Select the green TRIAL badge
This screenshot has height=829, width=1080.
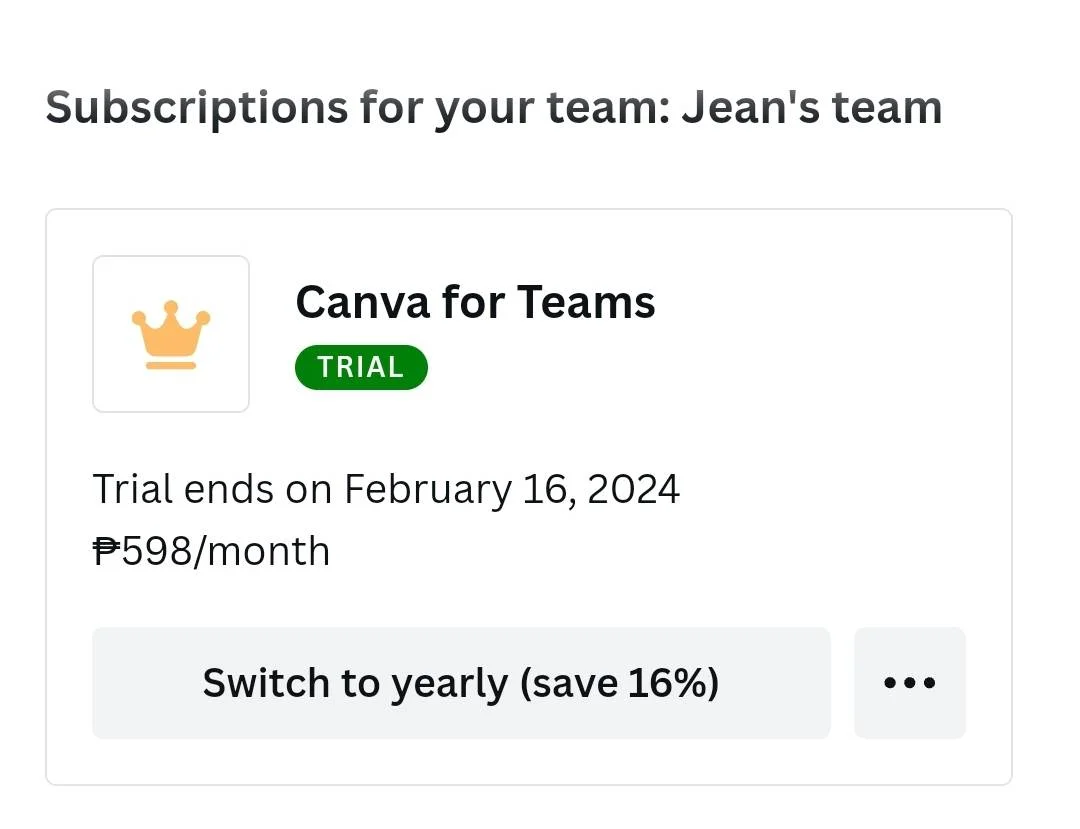pos(361,367)
